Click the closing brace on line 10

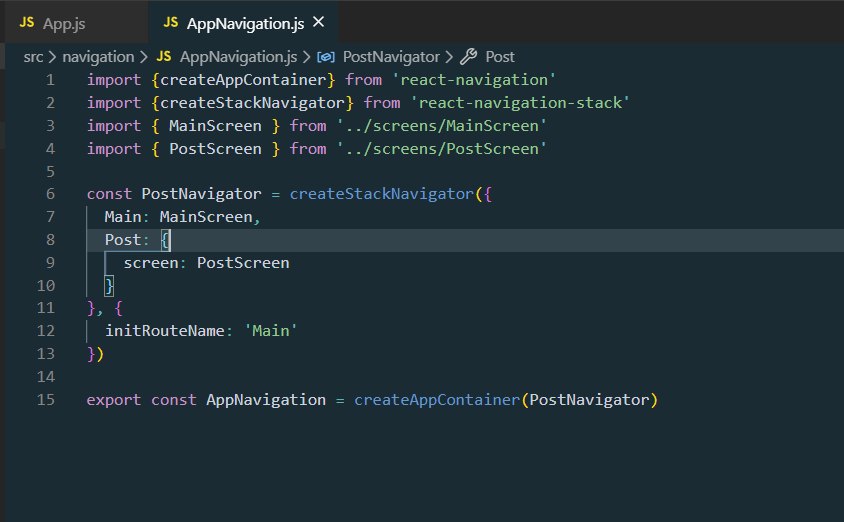109,286
